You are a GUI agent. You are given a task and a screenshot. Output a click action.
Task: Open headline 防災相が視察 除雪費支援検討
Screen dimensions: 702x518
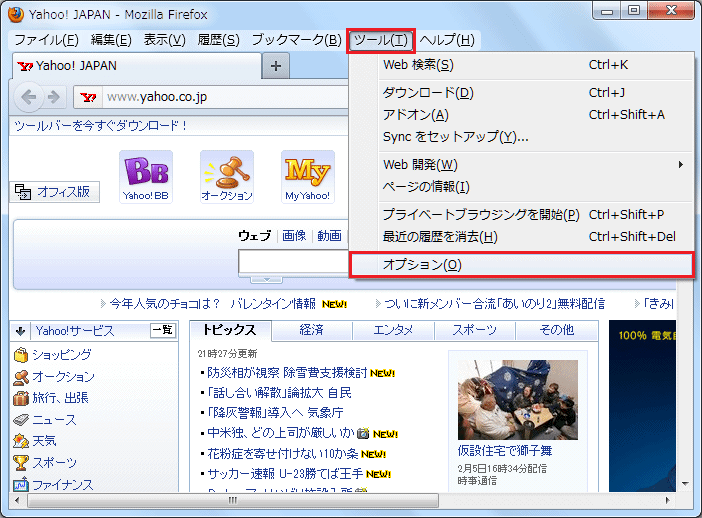click(x=287, y=372)
